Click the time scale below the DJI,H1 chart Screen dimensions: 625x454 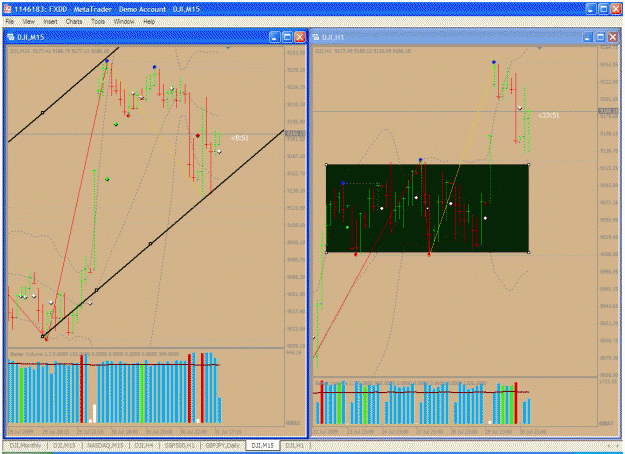tap(454, 431)
